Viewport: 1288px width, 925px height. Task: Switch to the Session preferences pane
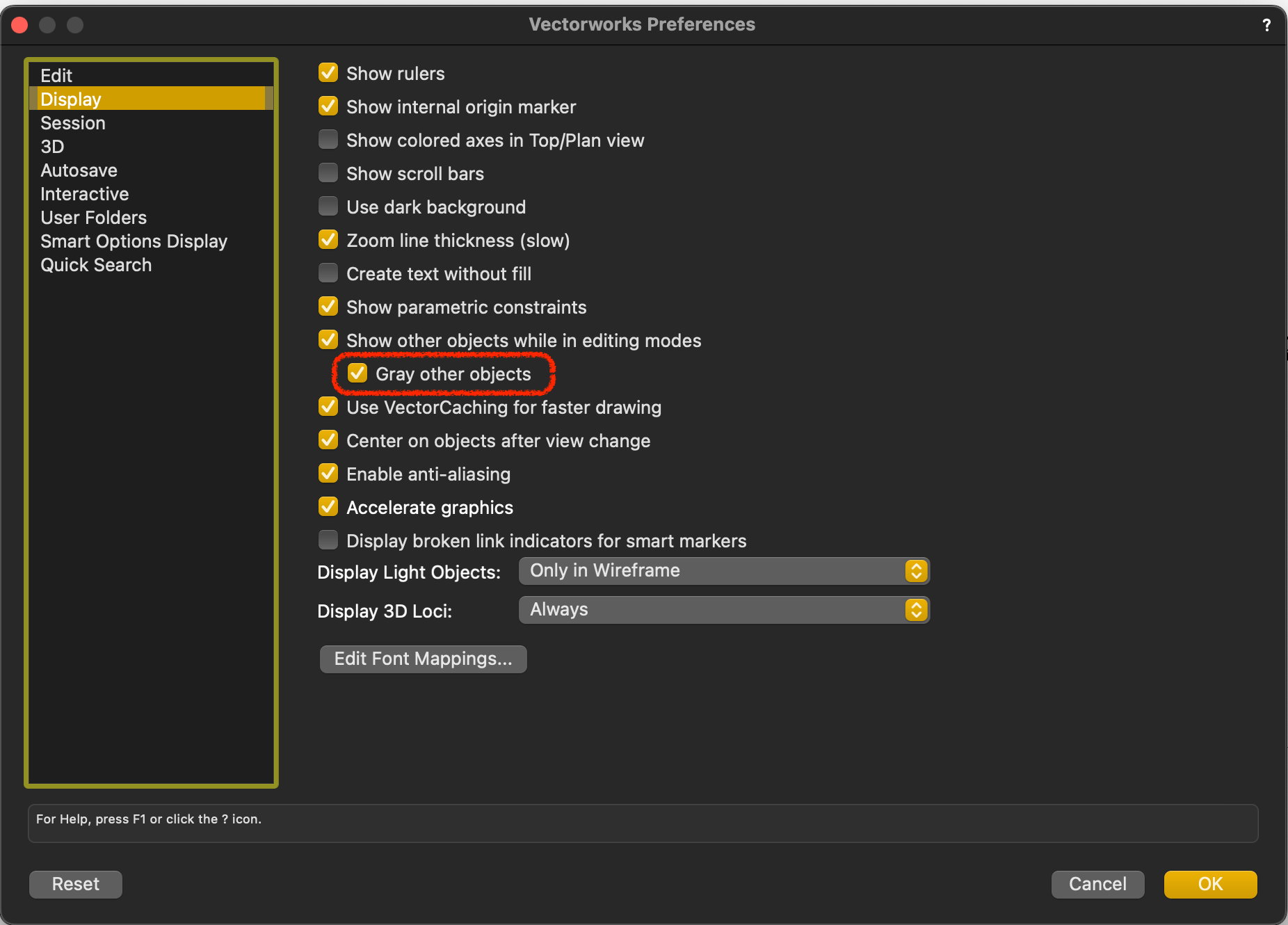coord(73,123)
